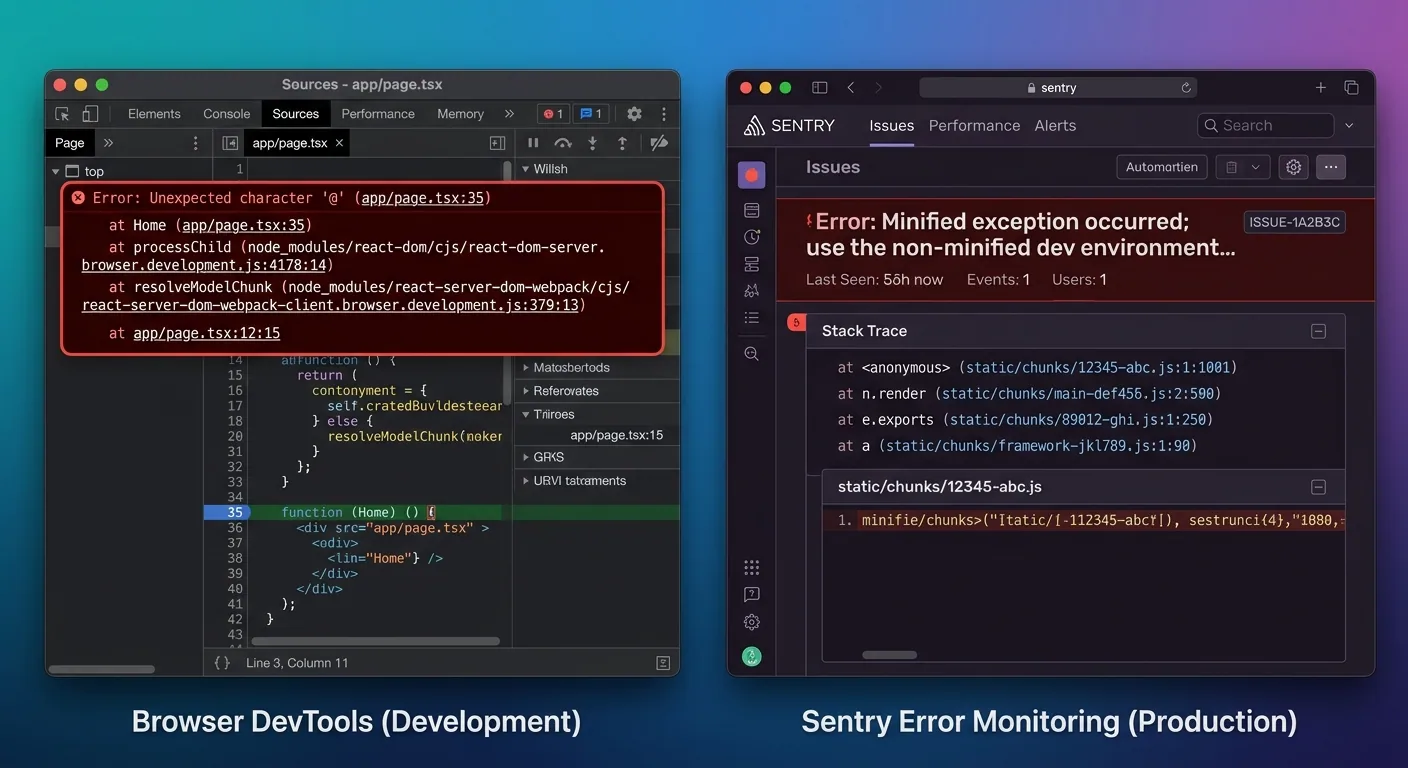Click the pretty-print braces icon

point(222,663)
